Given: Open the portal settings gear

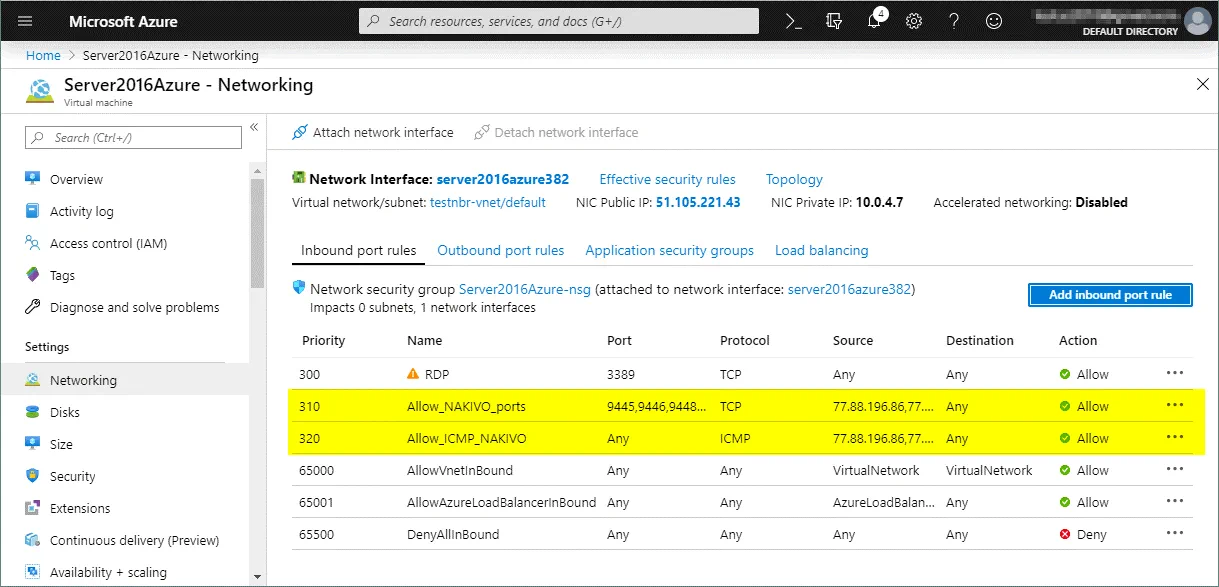Looking at the screenshot, I should point(913,21).
